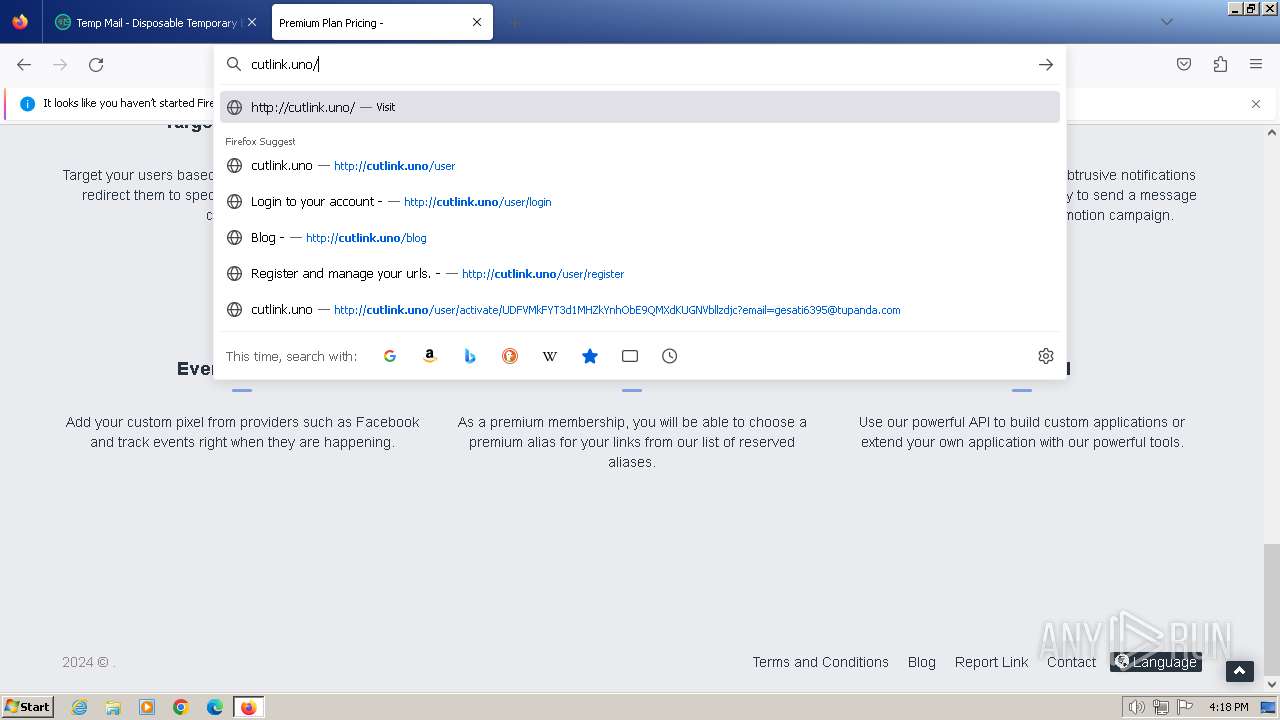Search in Bookmarks star icon

590,356
